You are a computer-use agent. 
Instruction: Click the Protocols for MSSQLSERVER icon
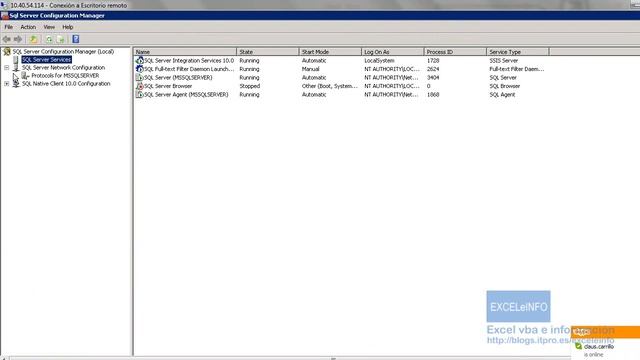[25, 76]
